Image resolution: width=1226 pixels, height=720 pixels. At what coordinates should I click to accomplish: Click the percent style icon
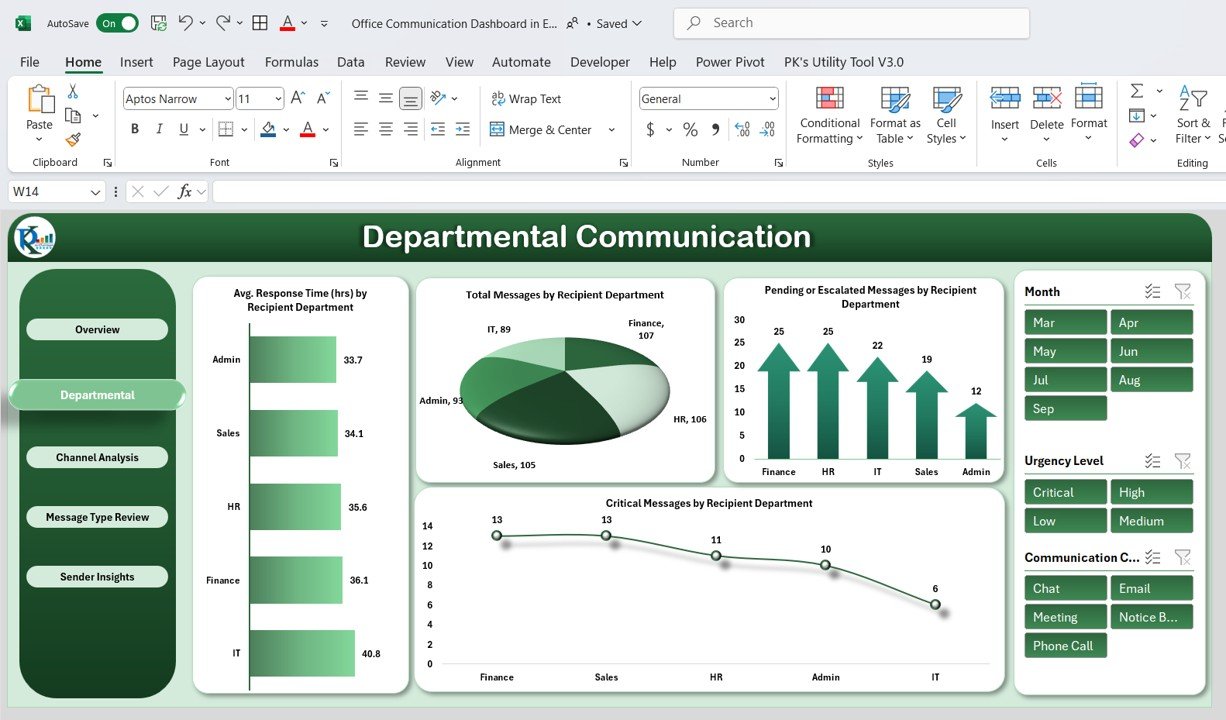690,130
